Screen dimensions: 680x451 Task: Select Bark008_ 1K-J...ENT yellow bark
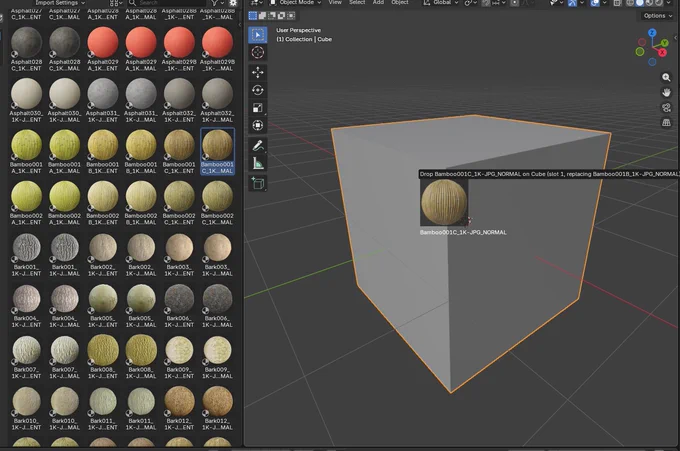(x=103, y=356)
